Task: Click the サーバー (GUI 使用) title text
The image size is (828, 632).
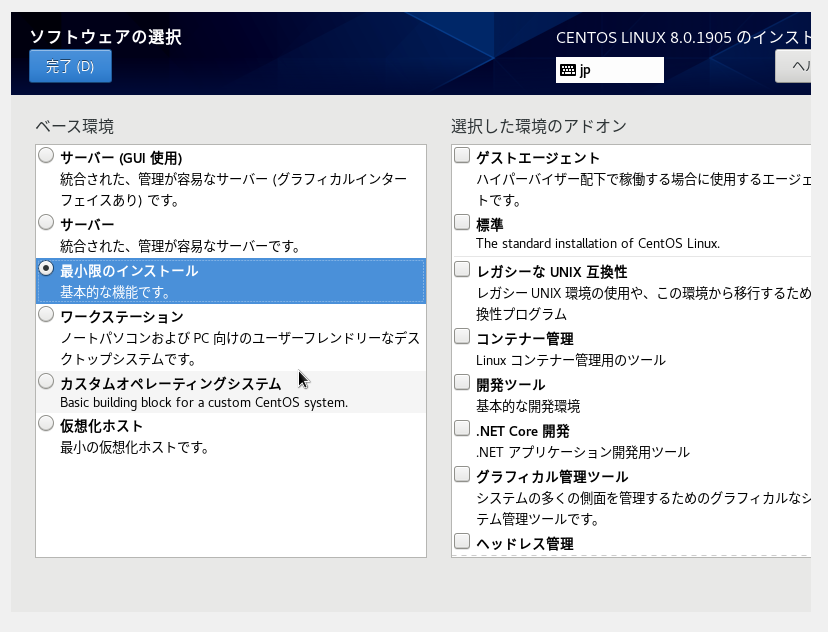Action: point(121,158)
